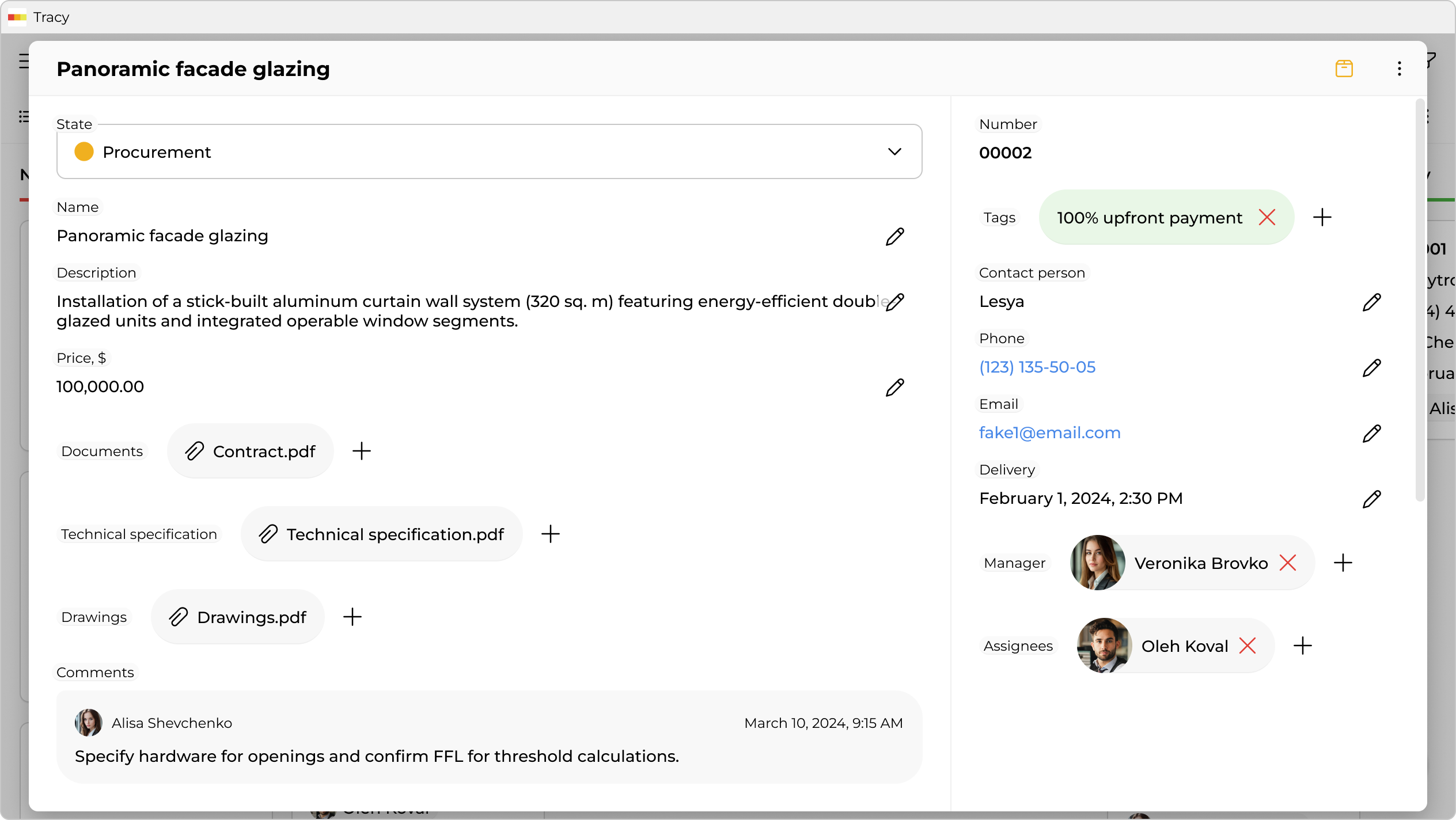Image resolution: width=1456 pixels, height=820 pixels.
Task: Edit the Price value via pencil icon
Action: (x=894, y=387)
